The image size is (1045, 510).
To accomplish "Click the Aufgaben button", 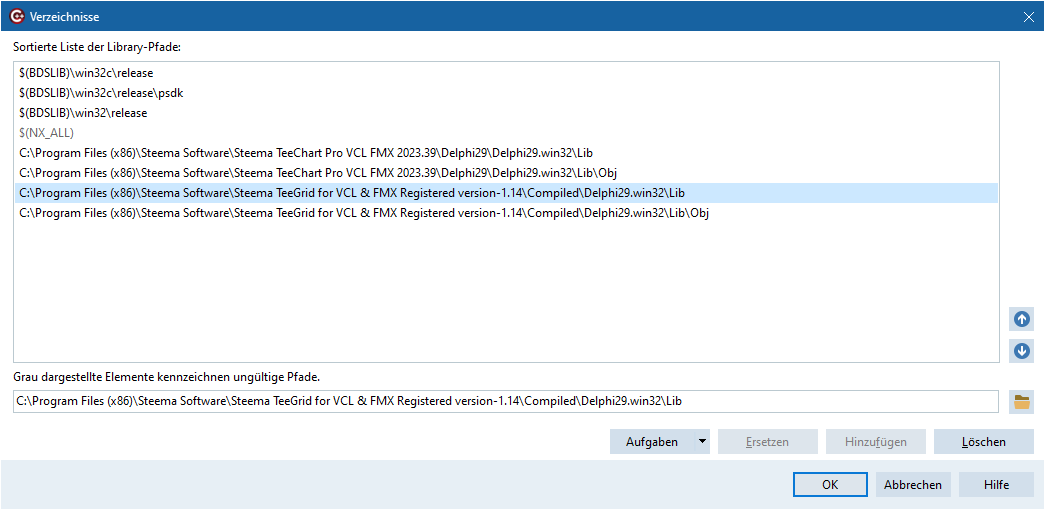I will 652,441.
